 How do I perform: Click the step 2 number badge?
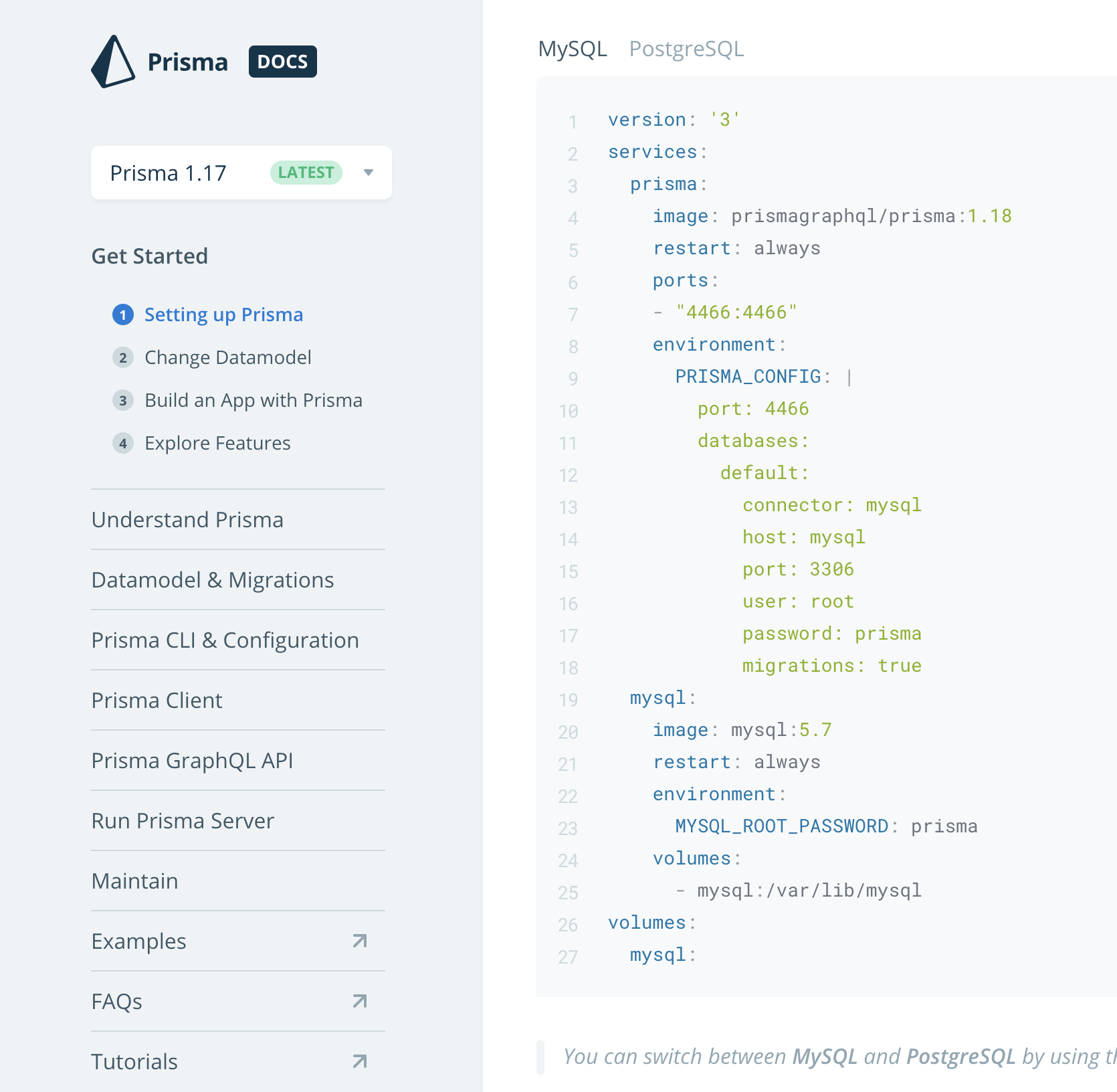coord(123,357)
